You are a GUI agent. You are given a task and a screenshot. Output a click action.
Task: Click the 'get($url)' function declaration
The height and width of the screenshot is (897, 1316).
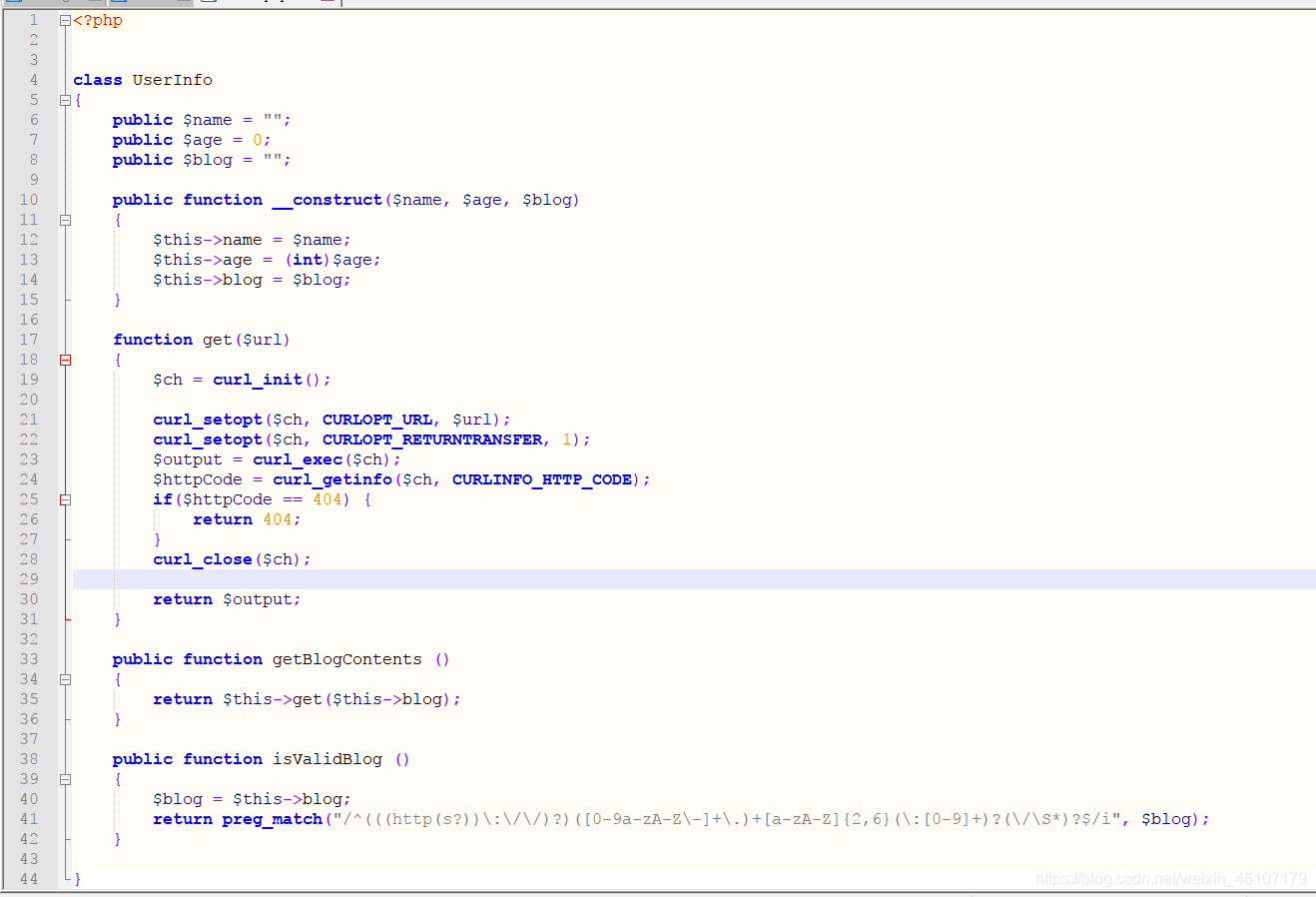pyautogui.click(x=202, y=340)
